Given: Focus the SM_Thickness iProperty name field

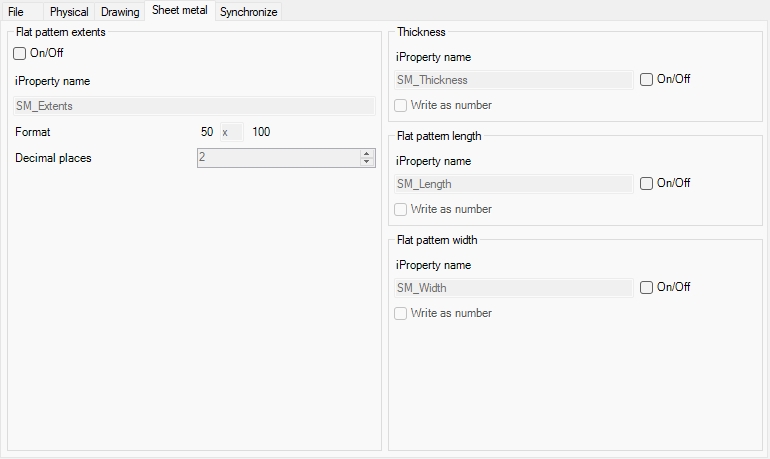Looking at the screenshot, I should click(514, 80).
